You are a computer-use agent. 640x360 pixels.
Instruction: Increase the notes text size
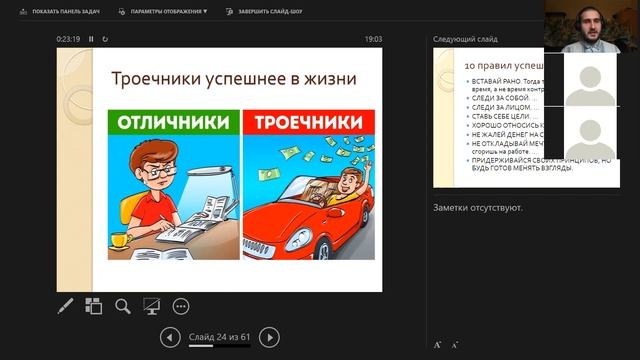438,345
